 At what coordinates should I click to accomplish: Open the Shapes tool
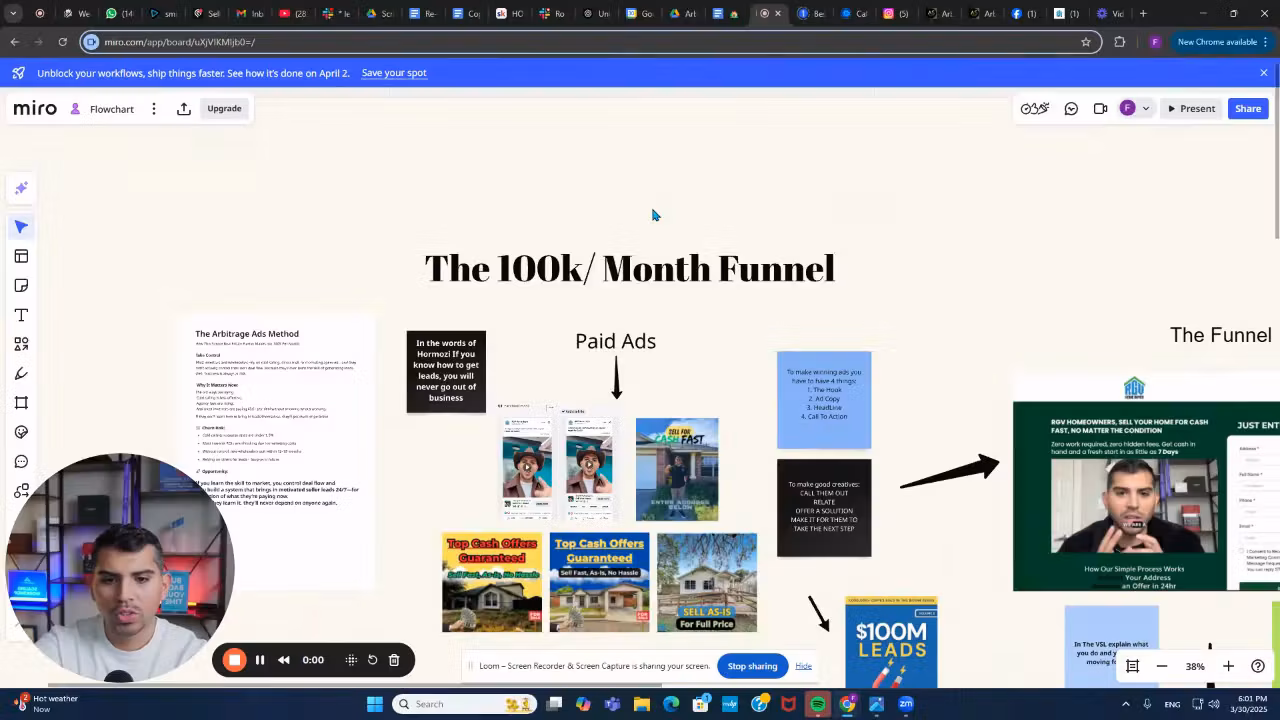[x=21, y=344]
